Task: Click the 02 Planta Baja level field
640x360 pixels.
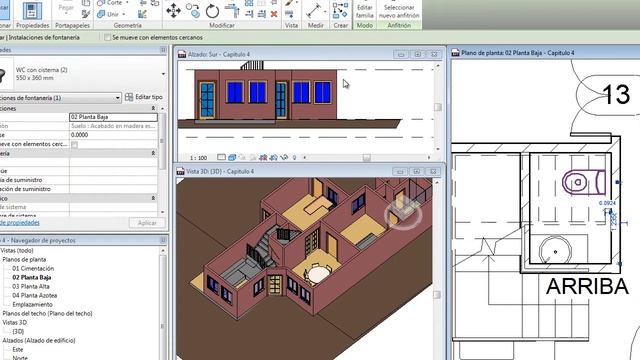Action: click(x=113, y=117)
